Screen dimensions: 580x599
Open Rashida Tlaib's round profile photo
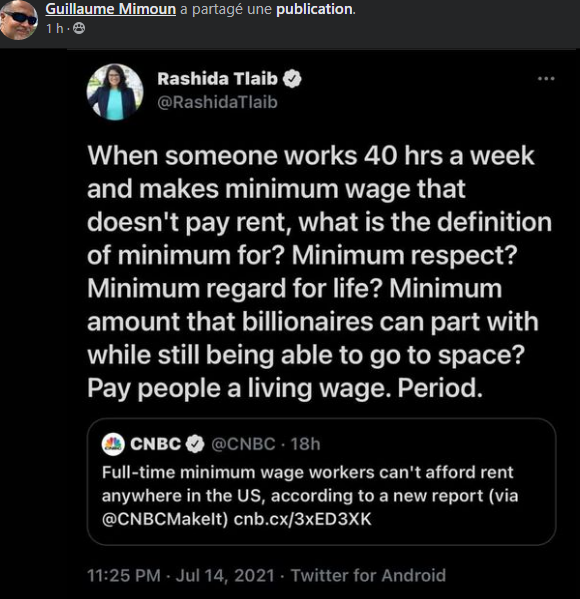pos(115,92)
